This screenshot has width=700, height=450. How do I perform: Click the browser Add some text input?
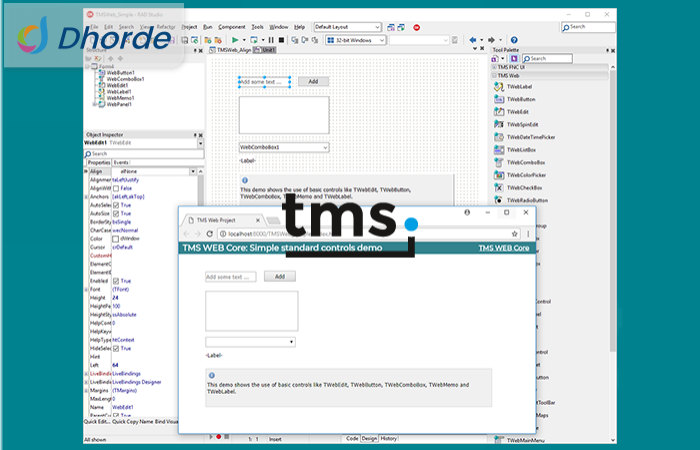(231, 277)
